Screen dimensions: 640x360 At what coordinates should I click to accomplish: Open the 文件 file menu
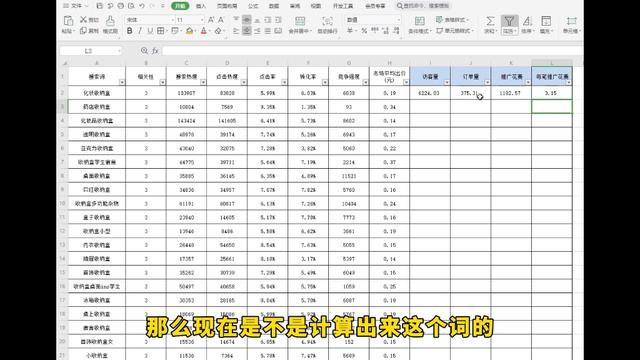[x=76, y=6]
